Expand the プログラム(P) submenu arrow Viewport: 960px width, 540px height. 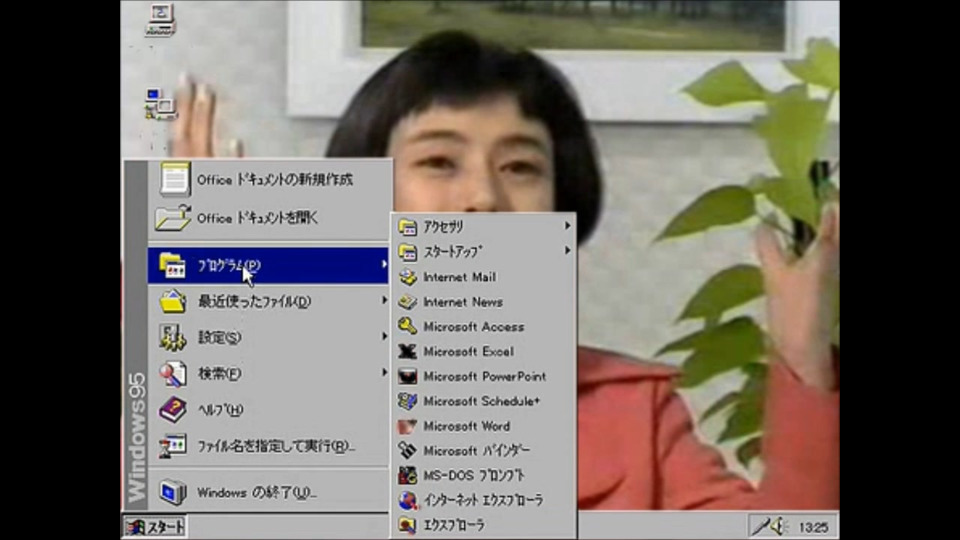pos(384,264)
